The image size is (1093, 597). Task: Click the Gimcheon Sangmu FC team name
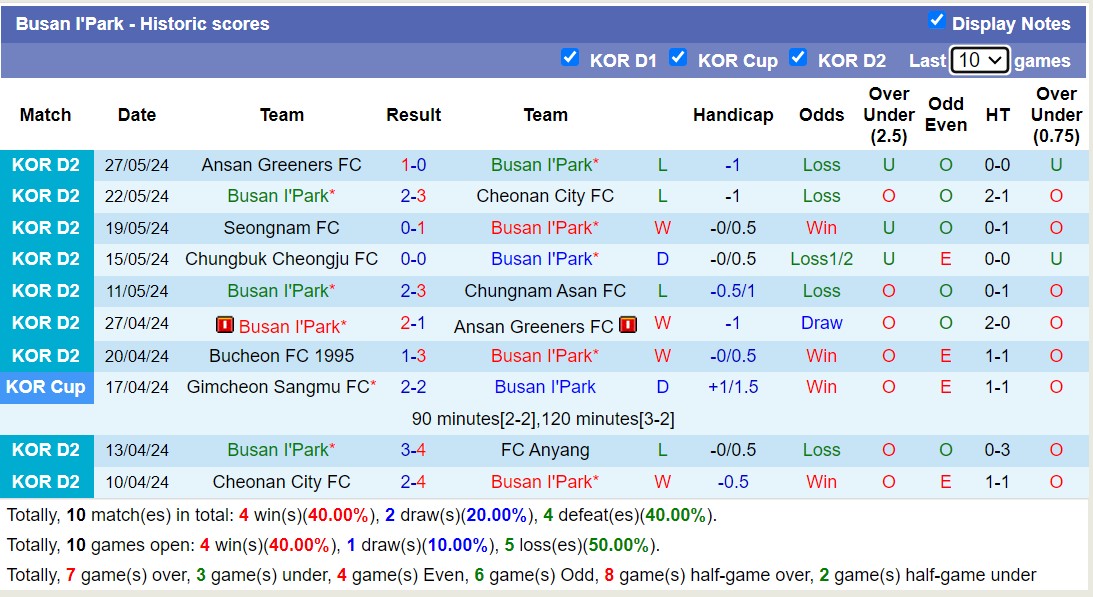pos(275,387)
